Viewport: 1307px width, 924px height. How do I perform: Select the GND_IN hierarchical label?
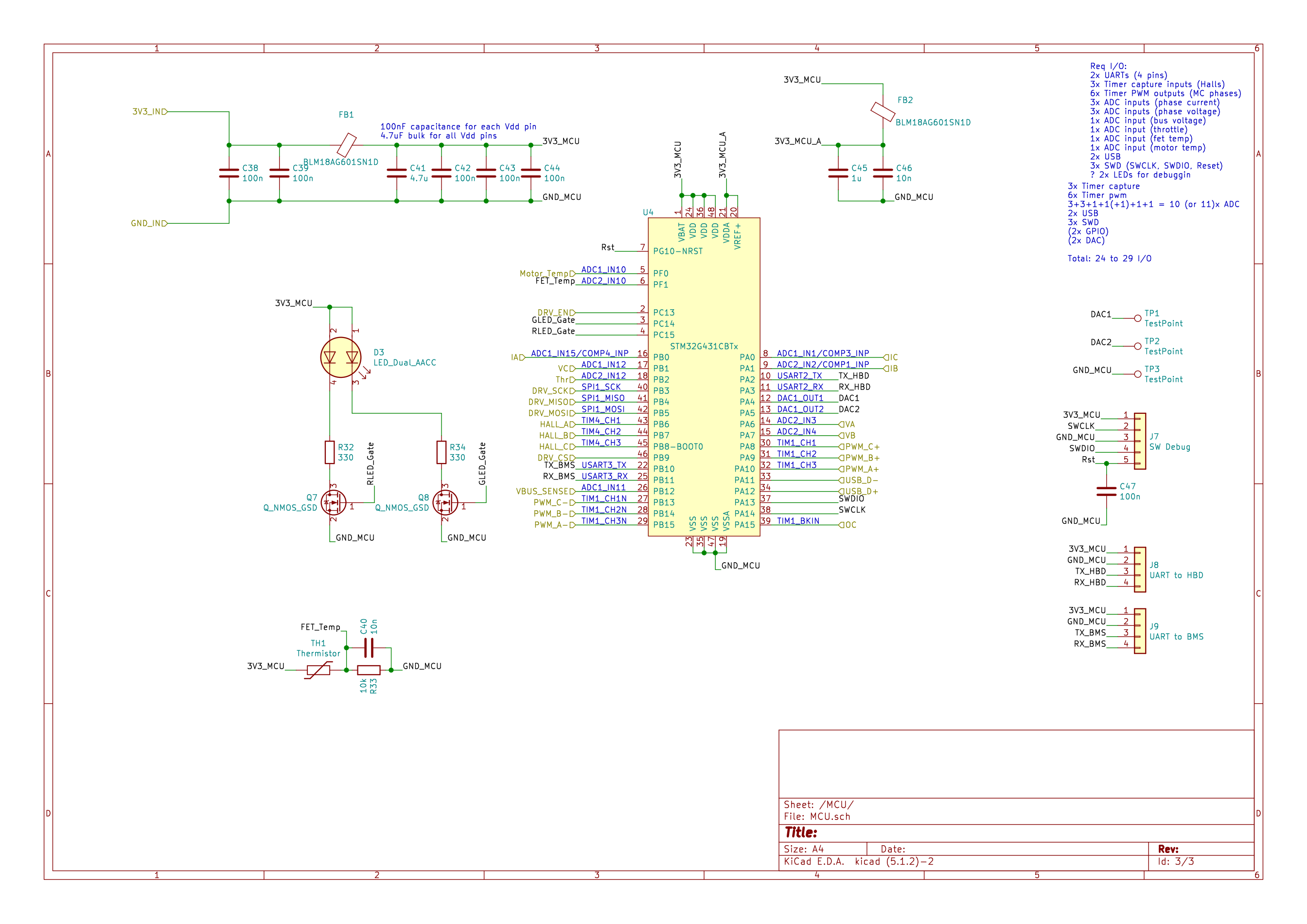pyautogui.click(x=149, y=223)
